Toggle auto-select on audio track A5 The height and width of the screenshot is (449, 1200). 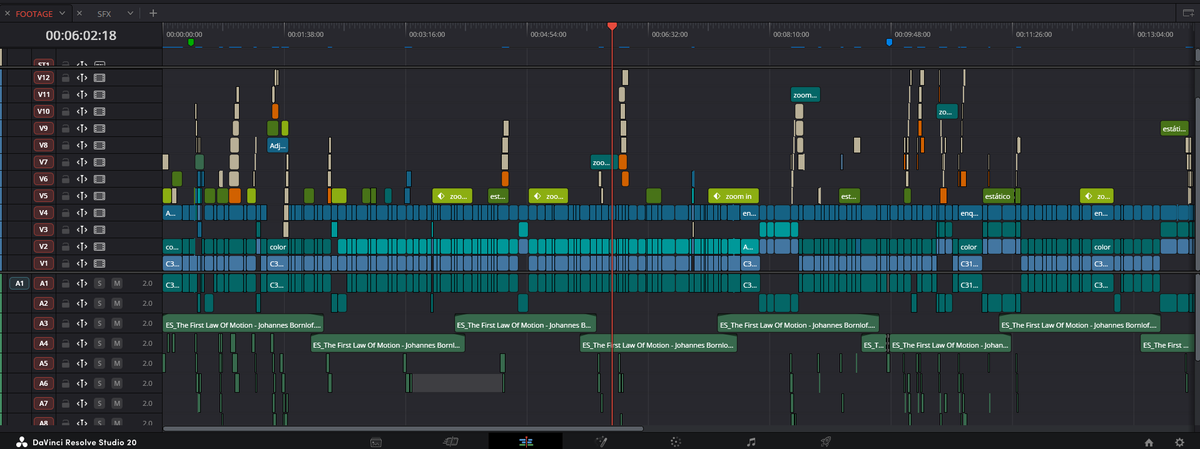point(82,363)
